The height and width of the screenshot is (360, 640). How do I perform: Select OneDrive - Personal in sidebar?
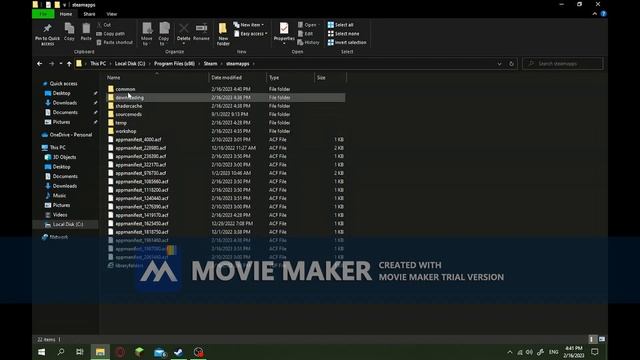[71, 135]
